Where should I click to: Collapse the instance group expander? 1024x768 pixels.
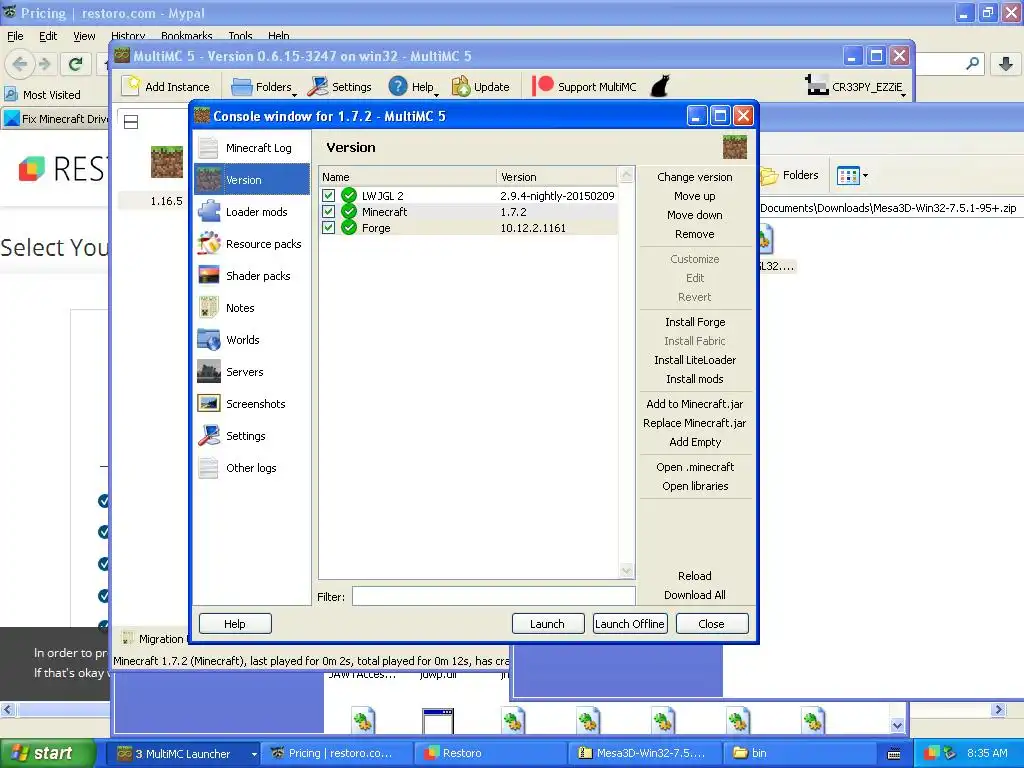[x=131, y=121]
